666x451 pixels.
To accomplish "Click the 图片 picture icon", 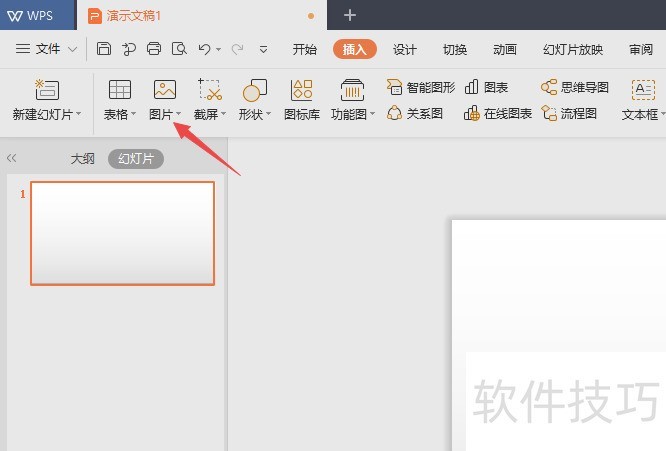I will pyautogui.click(x=165, y=91).
